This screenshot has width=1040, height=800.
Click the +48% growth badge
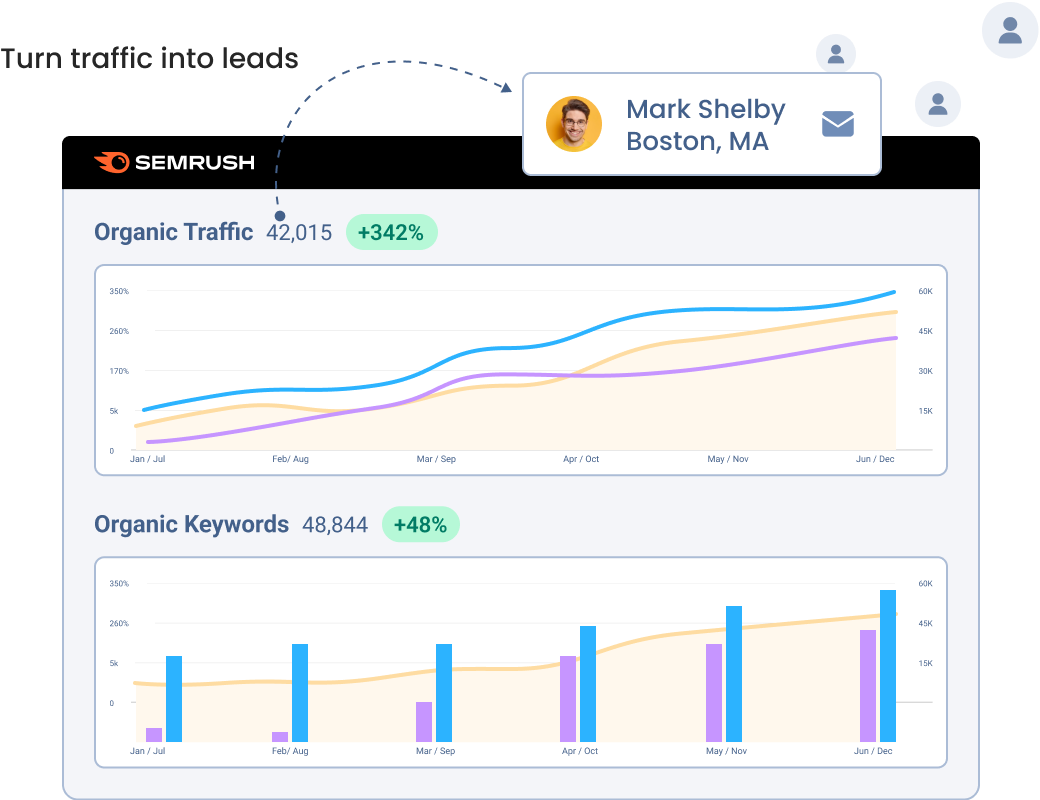pyautogui.click(x=420, y=524)
